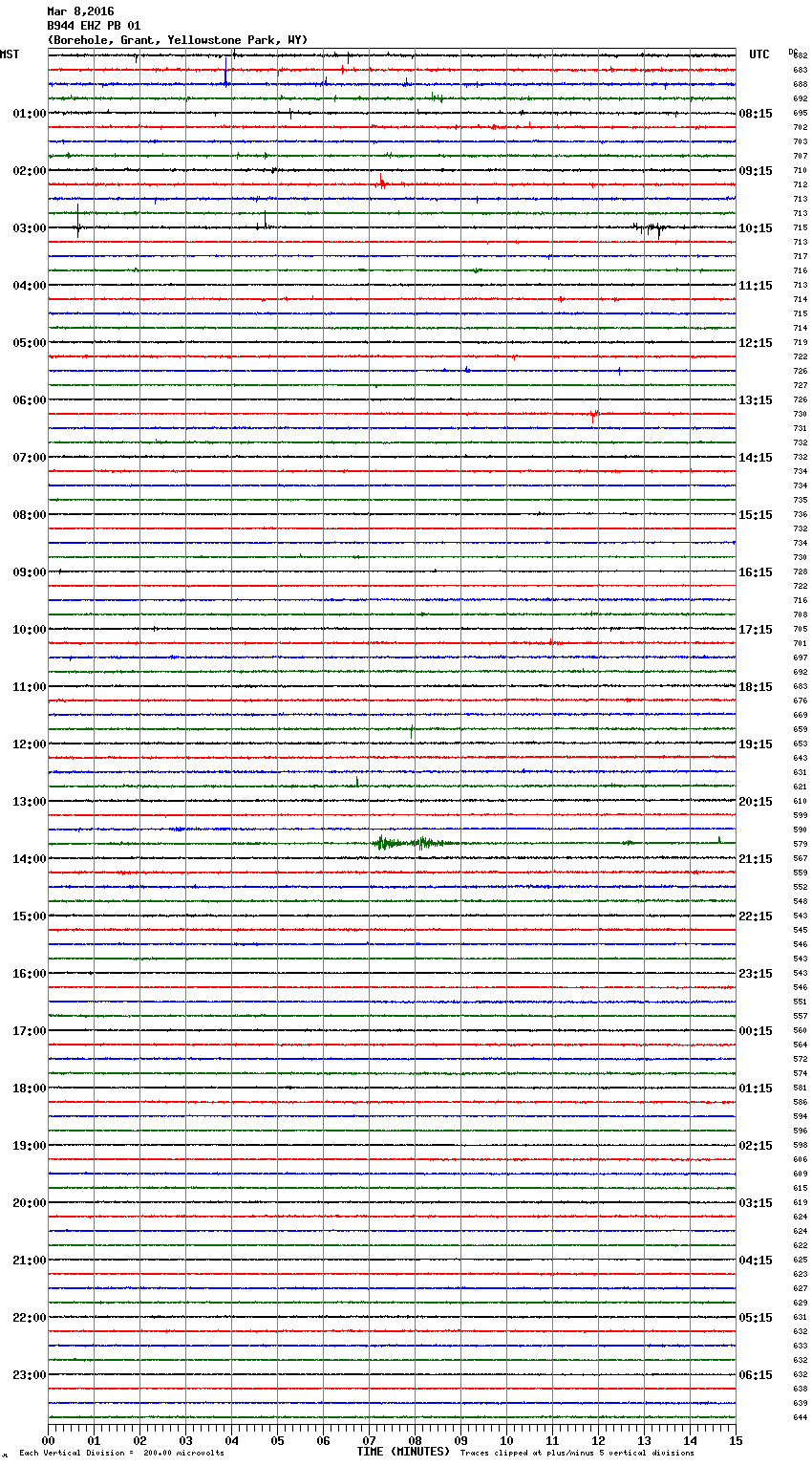Click the 08:15 UTC time label
The height and width of the screenshot is (1466, 812).
pyautogui.click(x=755, y=114)
